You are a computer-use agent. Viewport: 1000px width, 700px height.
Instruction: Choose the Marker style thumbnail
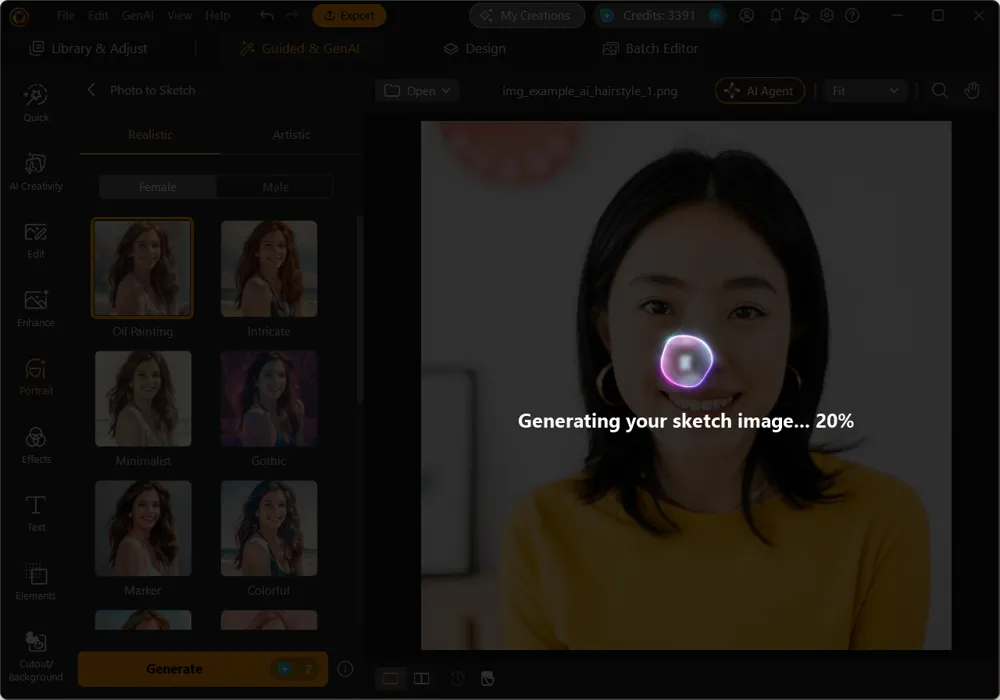(x=143, y=529)
